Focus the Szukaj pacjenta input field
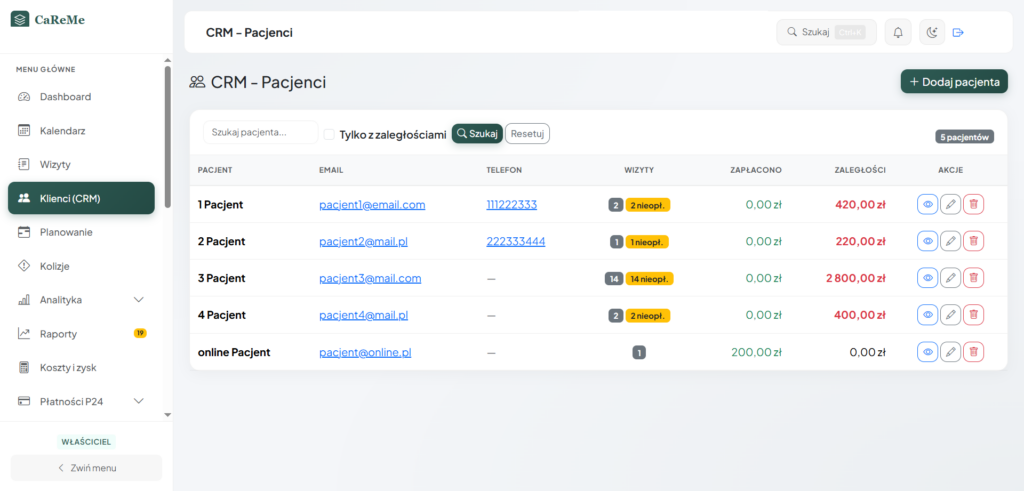 261,133
